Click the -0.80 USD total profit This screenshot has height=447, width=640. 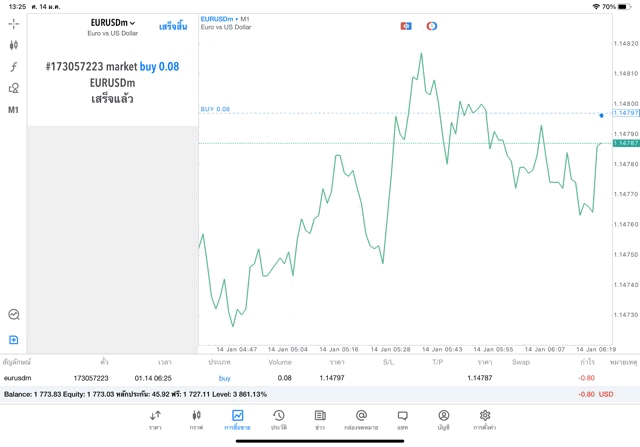596,394
